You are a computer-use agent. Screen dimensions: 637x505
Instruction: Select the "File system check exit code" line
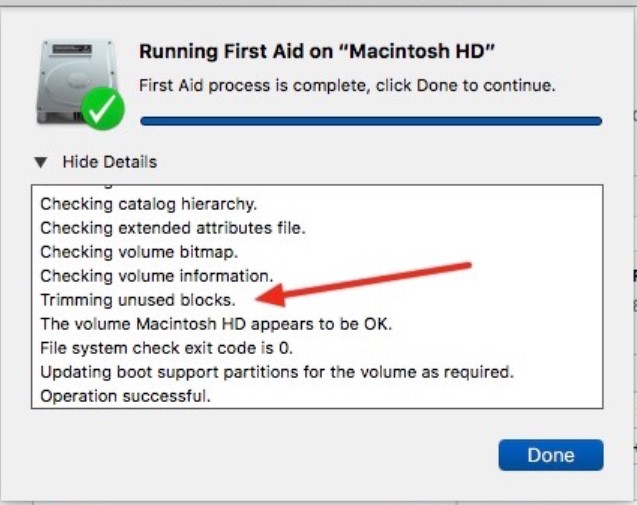[166, 348]
